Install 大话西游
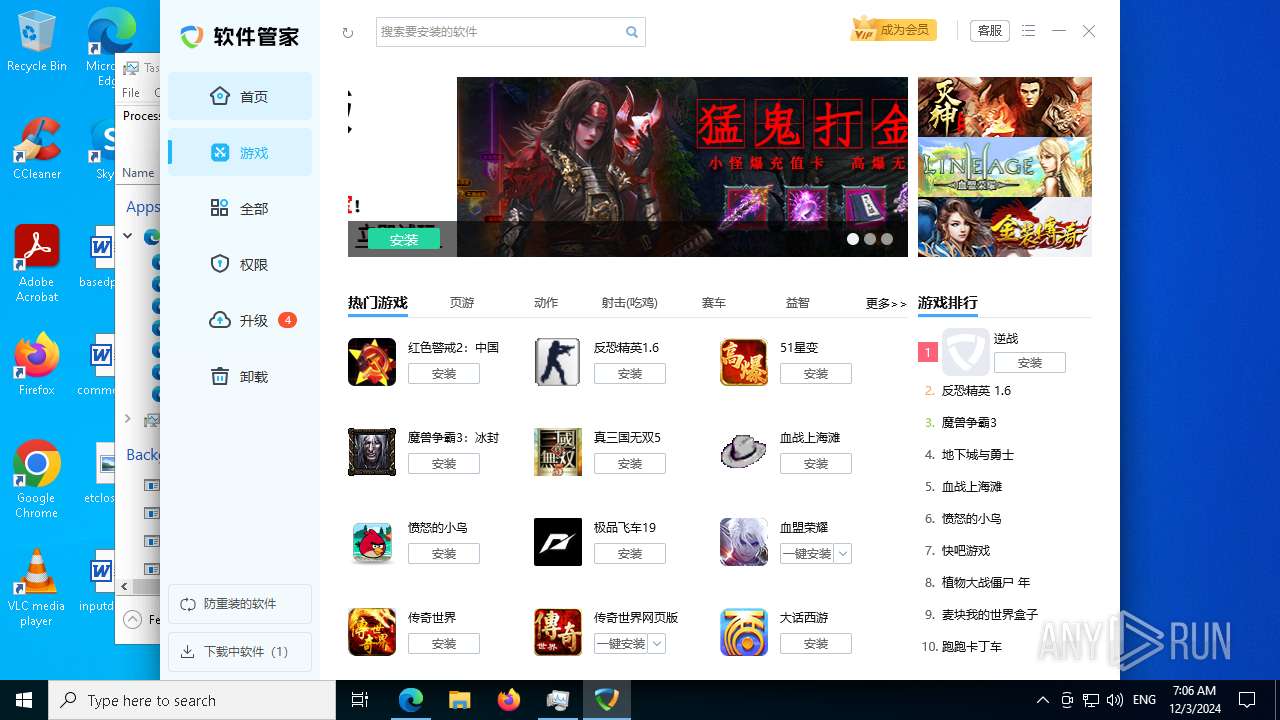This screenshot has height=720, width=1280. (x=816, y=643)
